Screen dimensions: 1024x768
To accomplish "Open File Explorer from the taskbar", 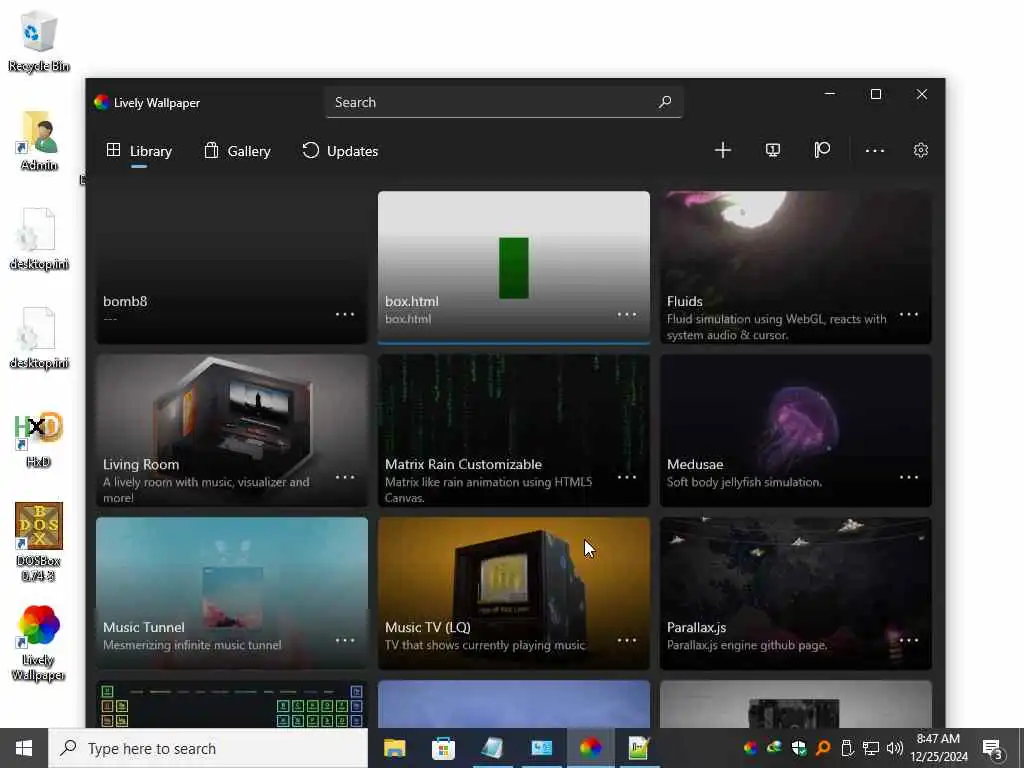I will 394,748.
